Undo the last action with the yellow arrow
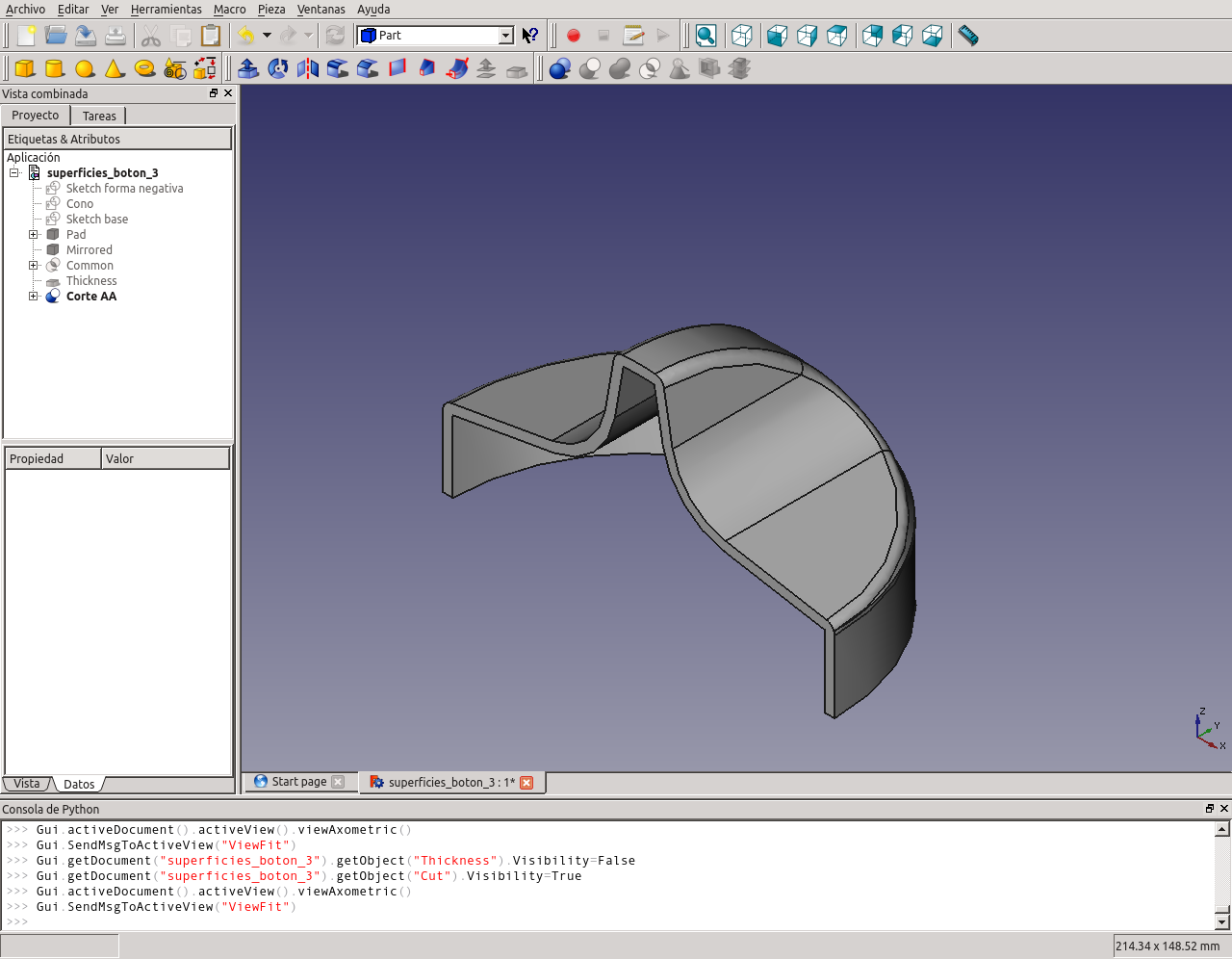This screenshot has width=1232, height=959. point(246,36)
